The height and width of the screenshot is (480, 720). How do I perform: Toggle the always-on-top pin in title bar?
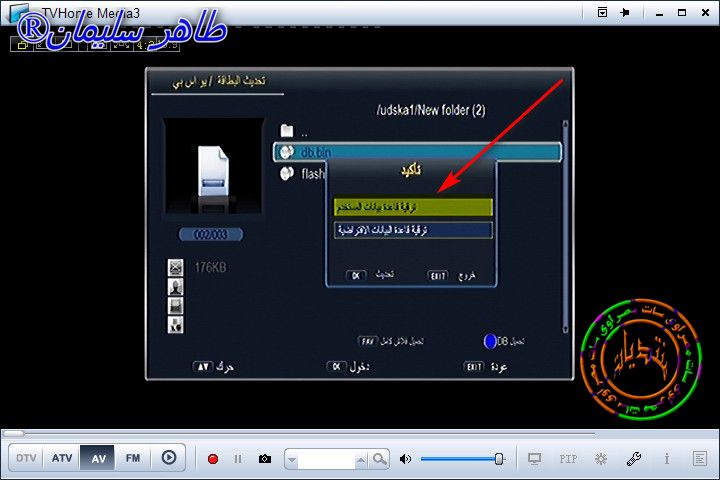click(624, 12)
